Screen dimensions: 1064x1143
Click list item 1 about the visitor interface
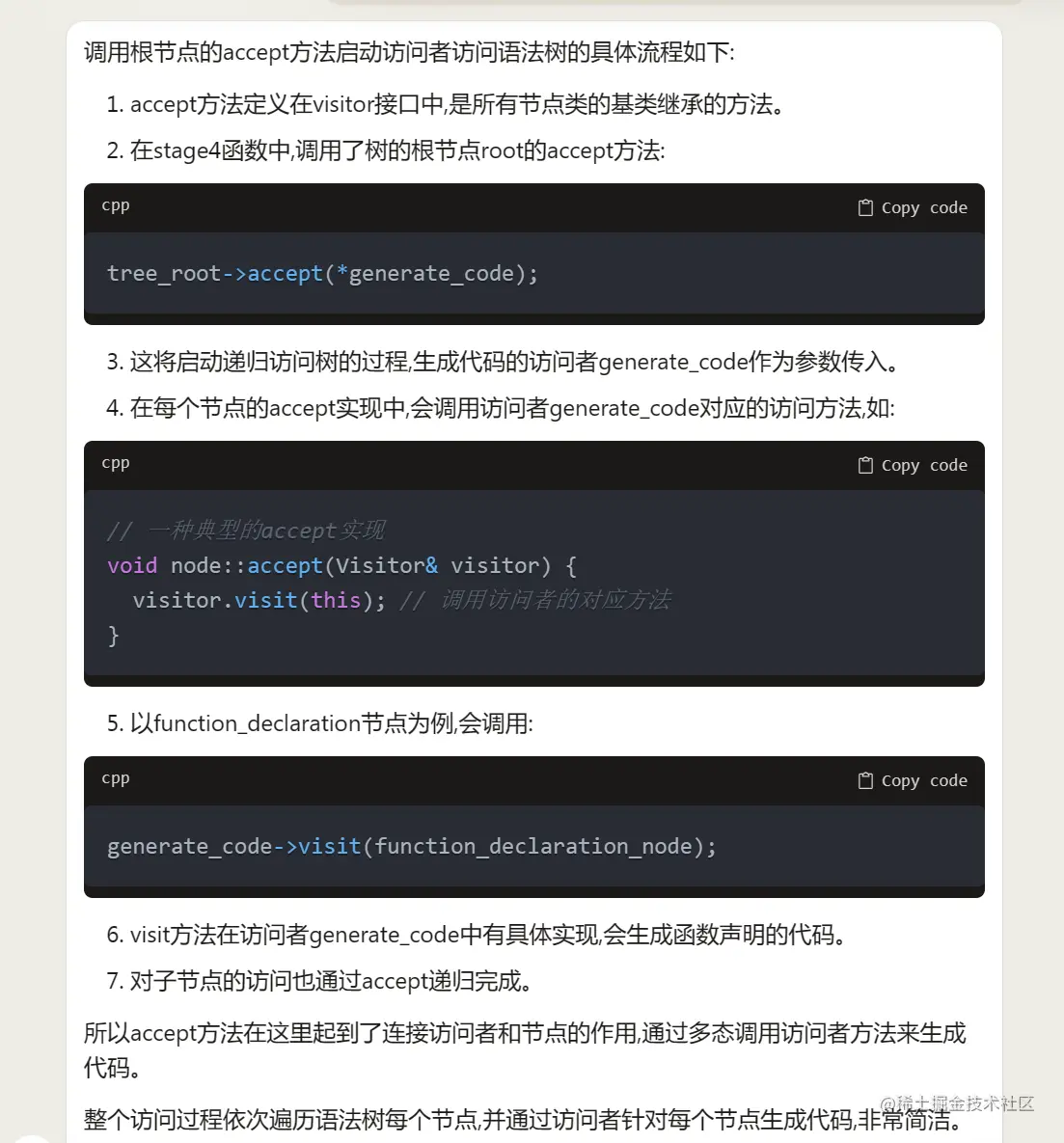coord(446,104)
